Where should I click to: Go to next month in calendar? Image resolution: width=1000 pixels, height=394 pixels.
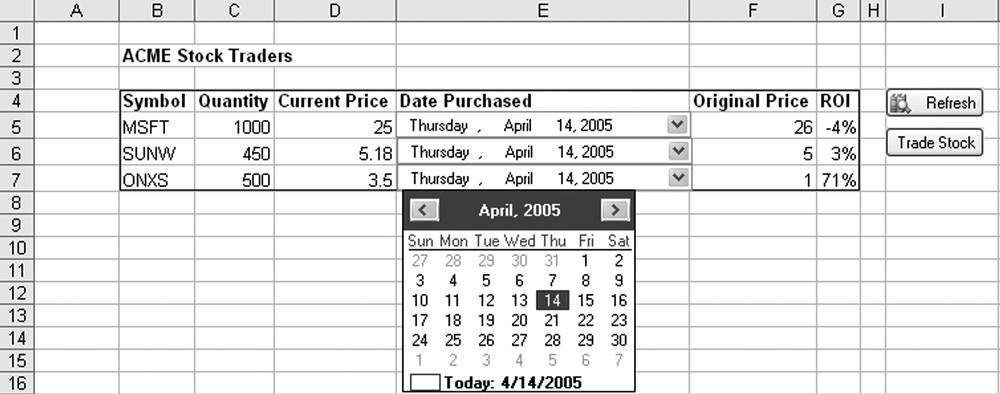tap(615, 210)
